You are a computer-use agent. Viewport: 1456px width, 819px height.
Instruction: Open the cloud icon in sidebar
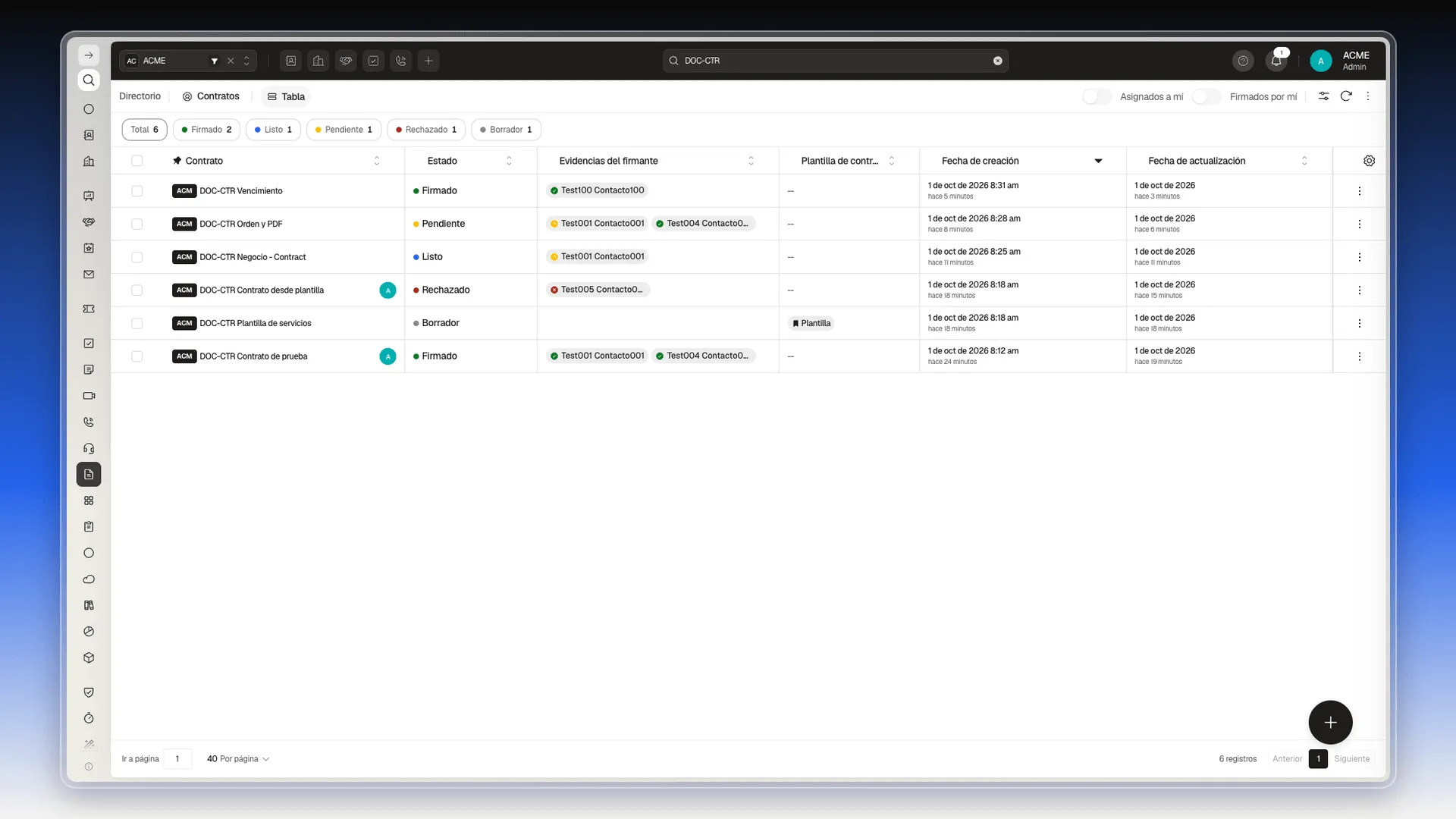coord(89,579)
